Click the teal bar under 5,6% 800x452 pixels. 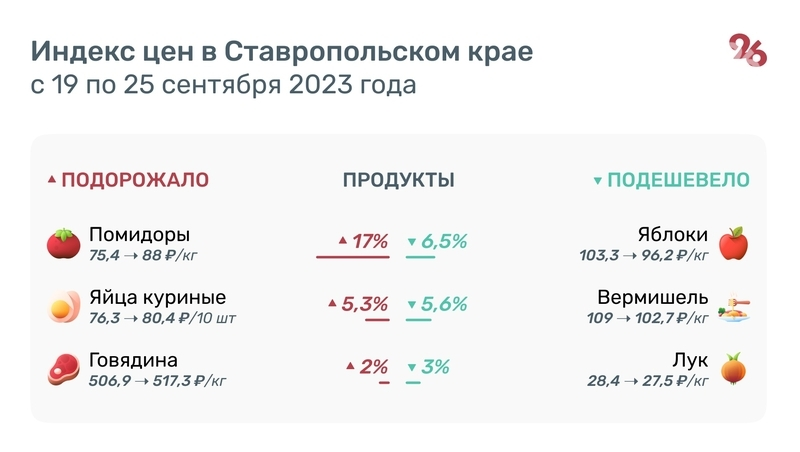point(419,320)
